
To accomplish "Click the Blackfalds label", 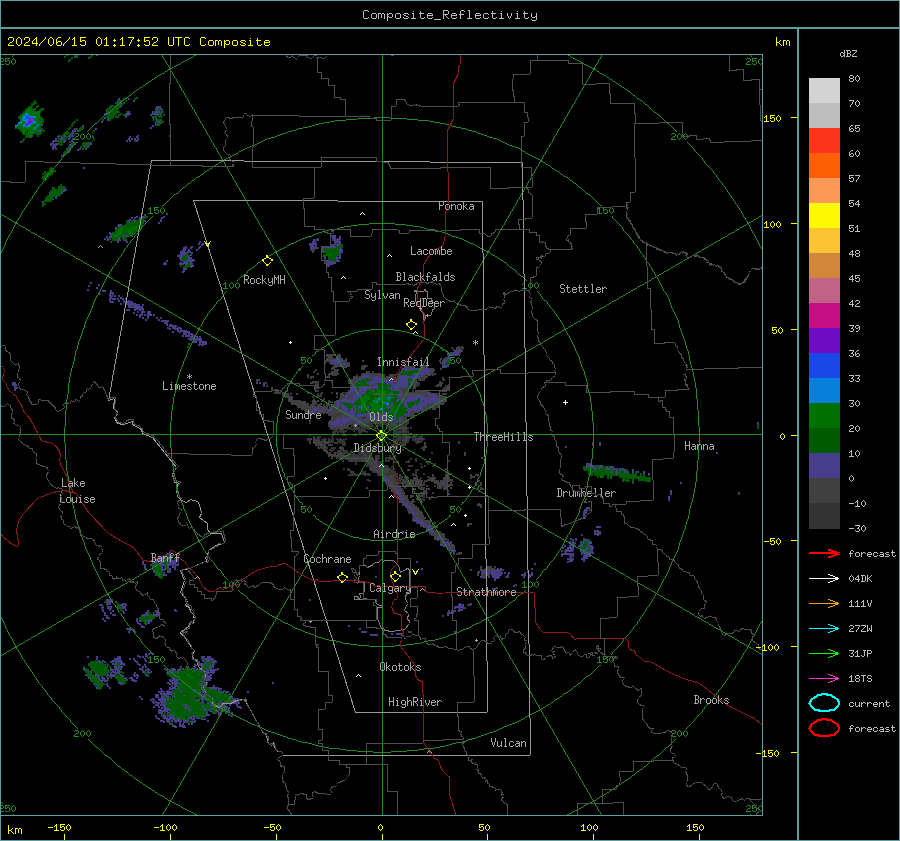I will click(425, 277).
